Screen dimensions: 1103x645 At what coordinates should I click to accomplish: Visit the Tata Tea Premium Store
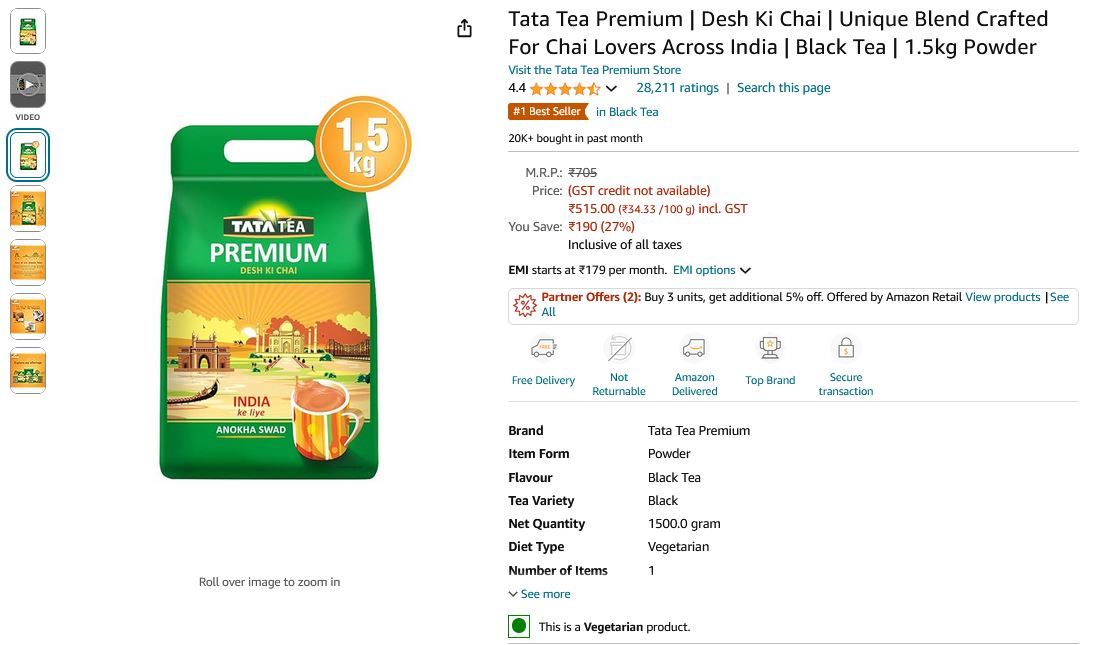(x=594, y=70)
